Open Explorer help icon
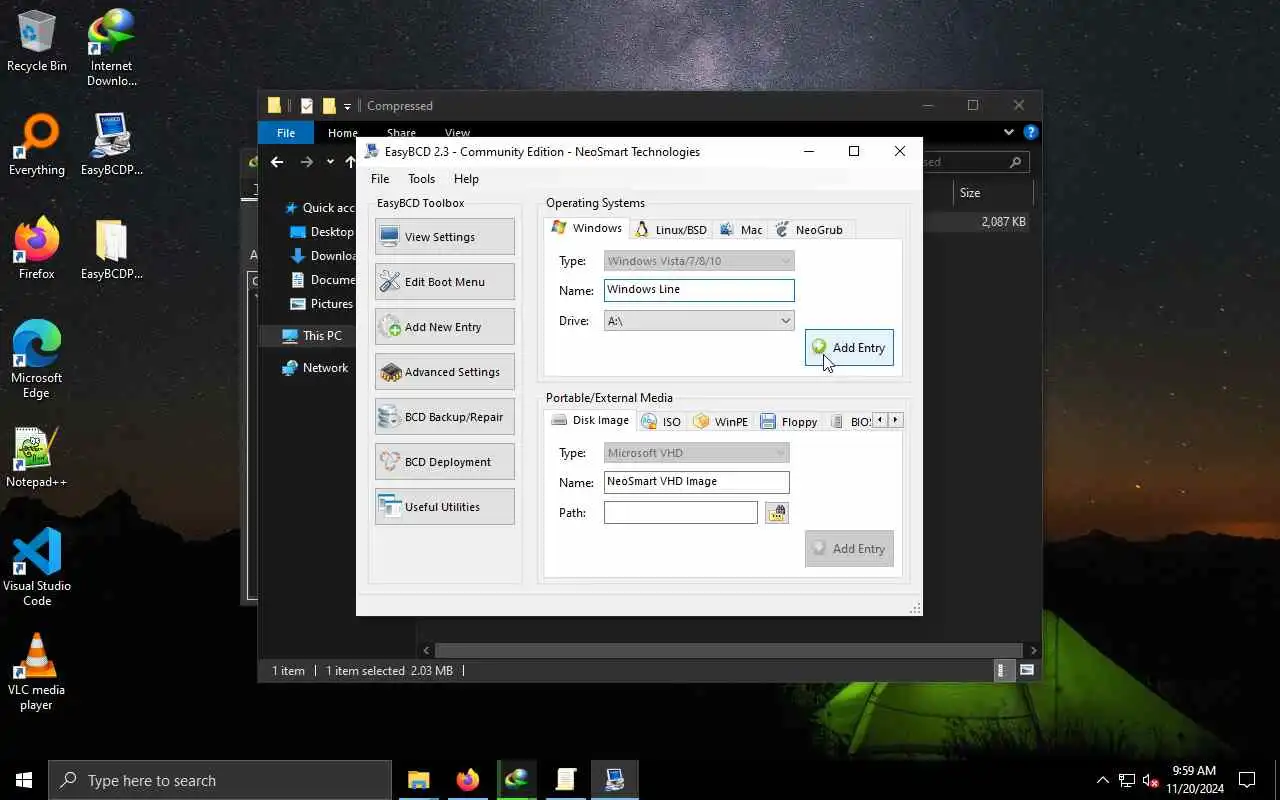Screen dimensions: 1280x800 coord(1031,132)
